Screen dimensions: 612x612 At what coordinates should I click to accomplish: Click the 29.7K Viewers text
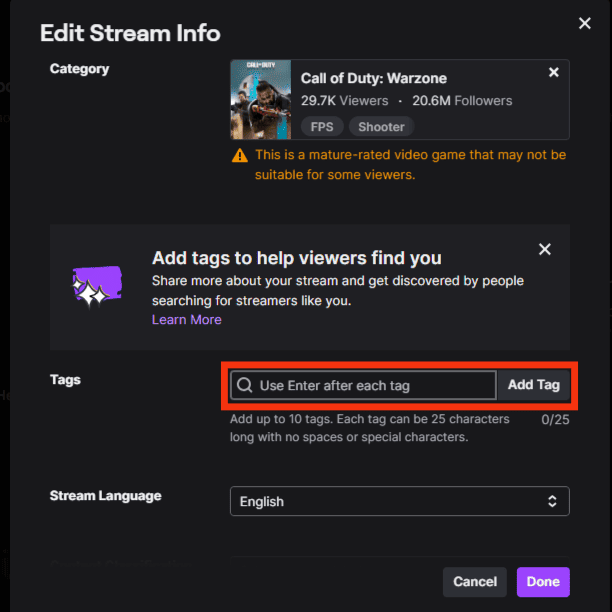click(344, 101)
